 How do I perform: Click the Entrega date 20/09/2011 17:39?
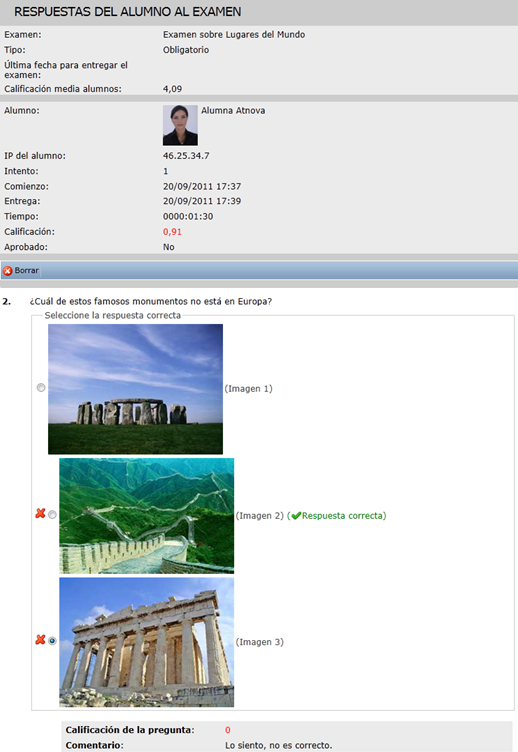202,201
